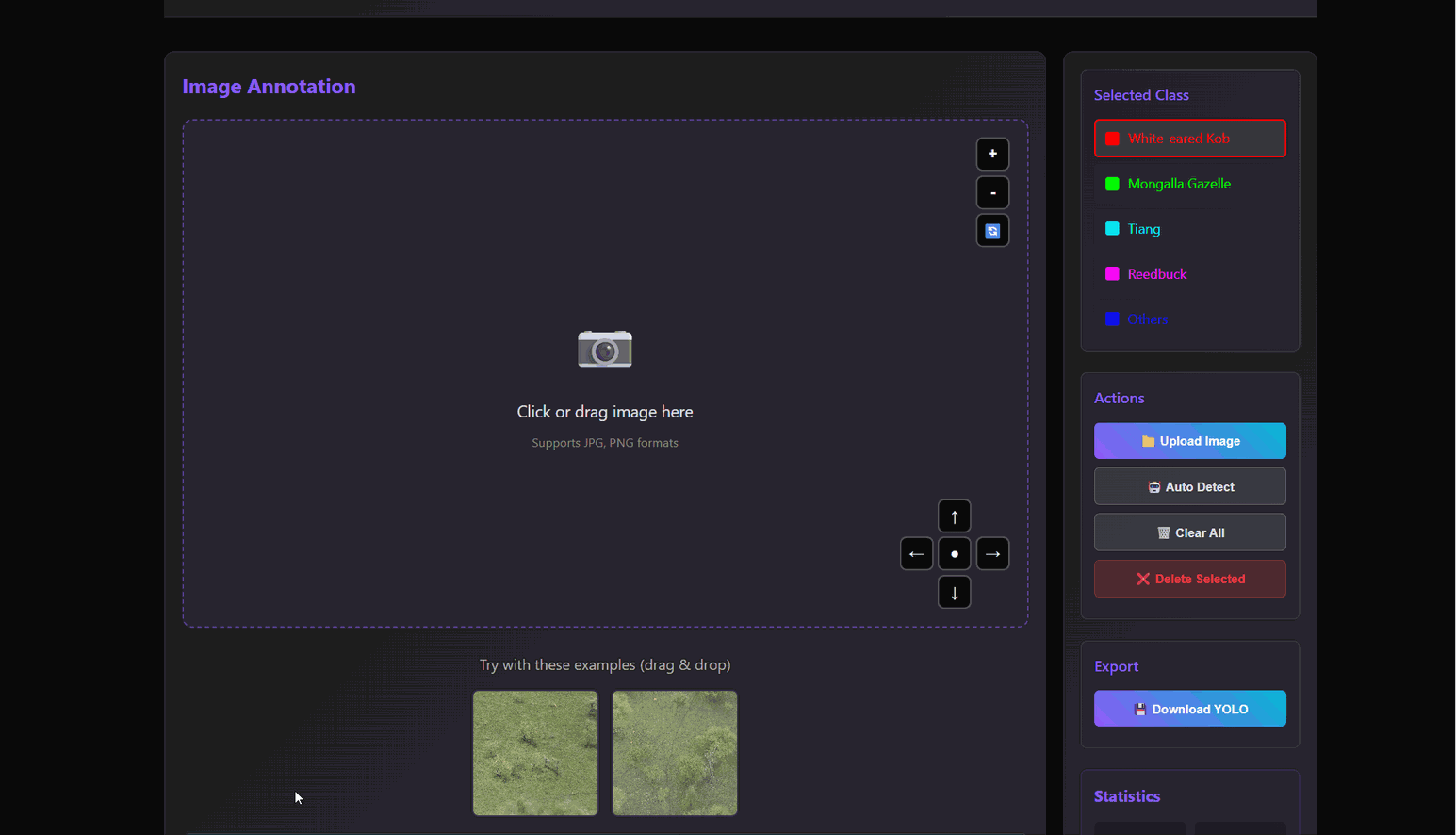The width and height of the screenshot is (1456, 835).
Task: Pan the image left with the arrow
Action: [x=916, y=554]
